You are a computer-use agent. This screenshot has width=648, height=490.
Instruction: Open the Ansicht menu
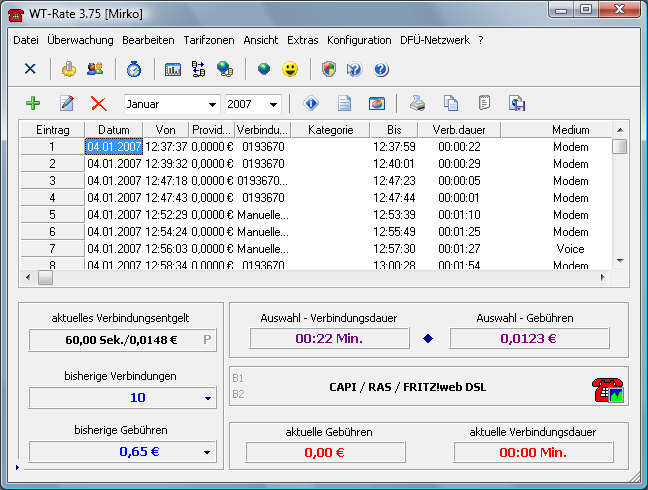coord(260,40)
